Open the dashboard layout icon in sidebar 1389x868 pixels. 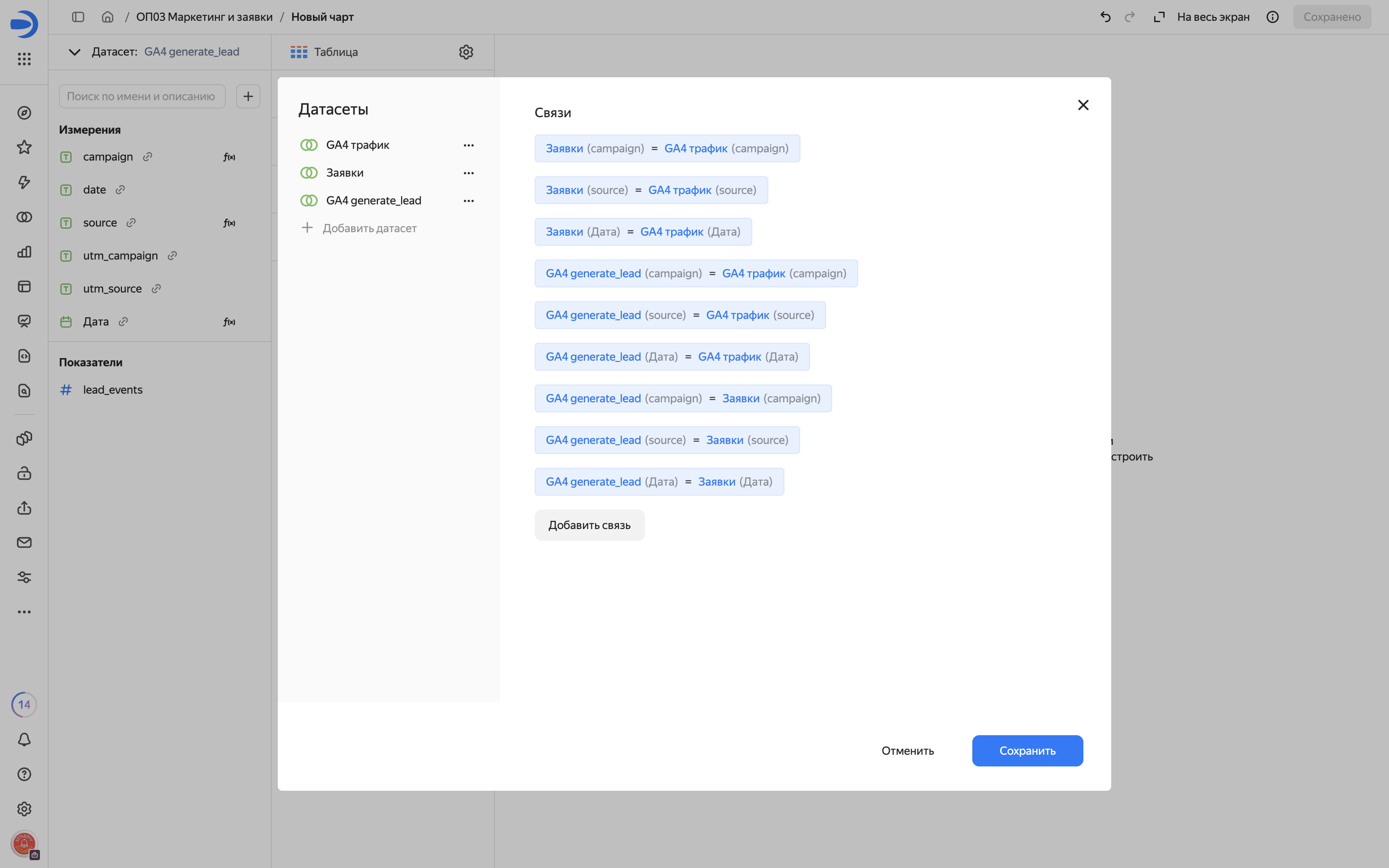(24, 286)
